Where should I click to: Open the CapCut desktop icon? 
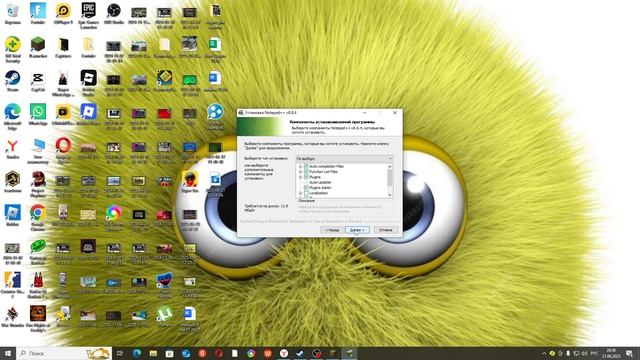(x=38, y=81)
